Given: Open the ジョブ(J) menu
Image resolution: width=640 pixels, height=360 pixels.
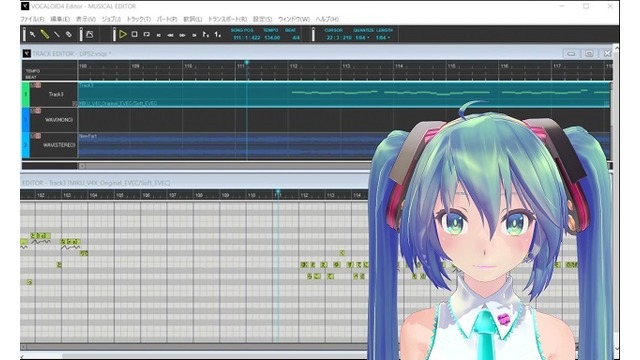Looking at the screenshot, I should point(111,19).
